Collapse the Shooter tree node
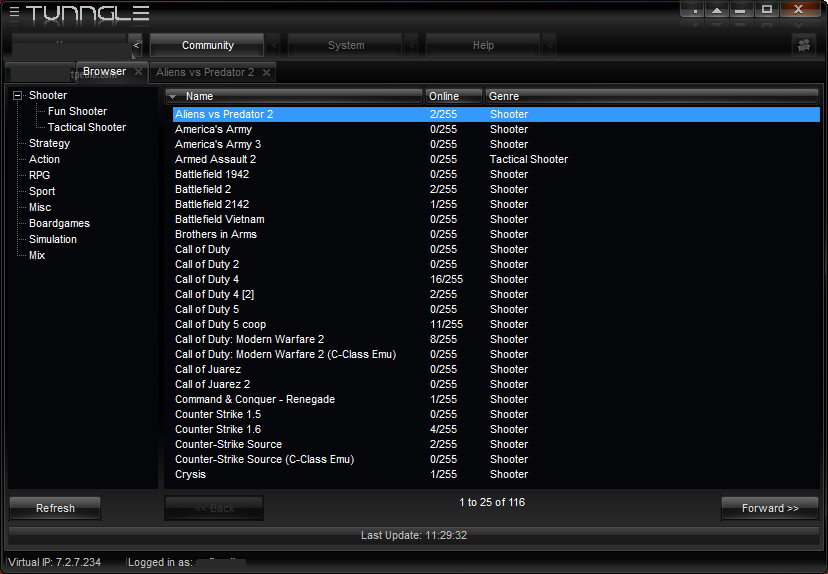The image size is (828, 574). tap(17, 96)
